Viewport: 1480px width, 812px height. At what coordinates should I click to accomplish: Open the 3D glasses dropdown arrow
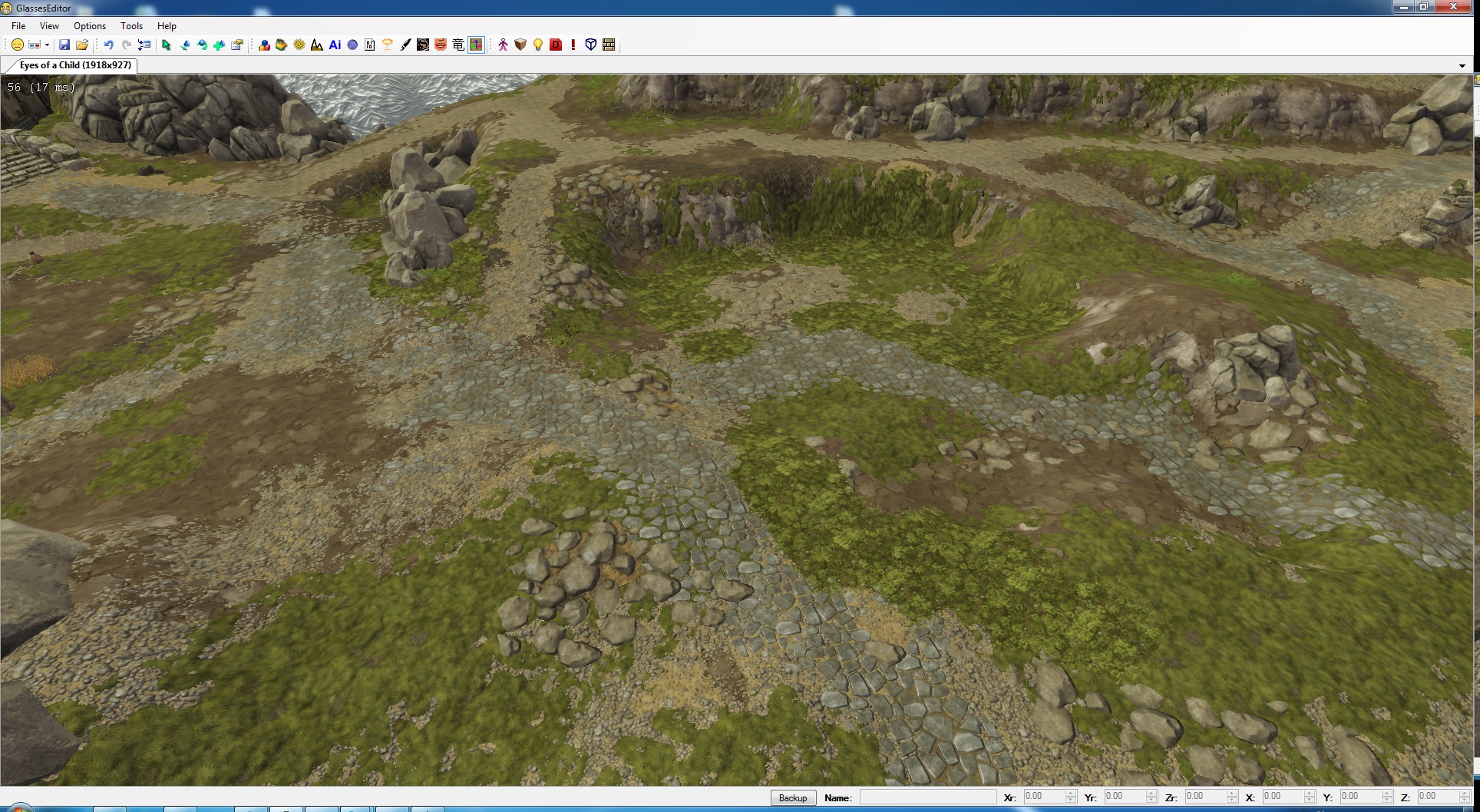(x=47, y=45)
